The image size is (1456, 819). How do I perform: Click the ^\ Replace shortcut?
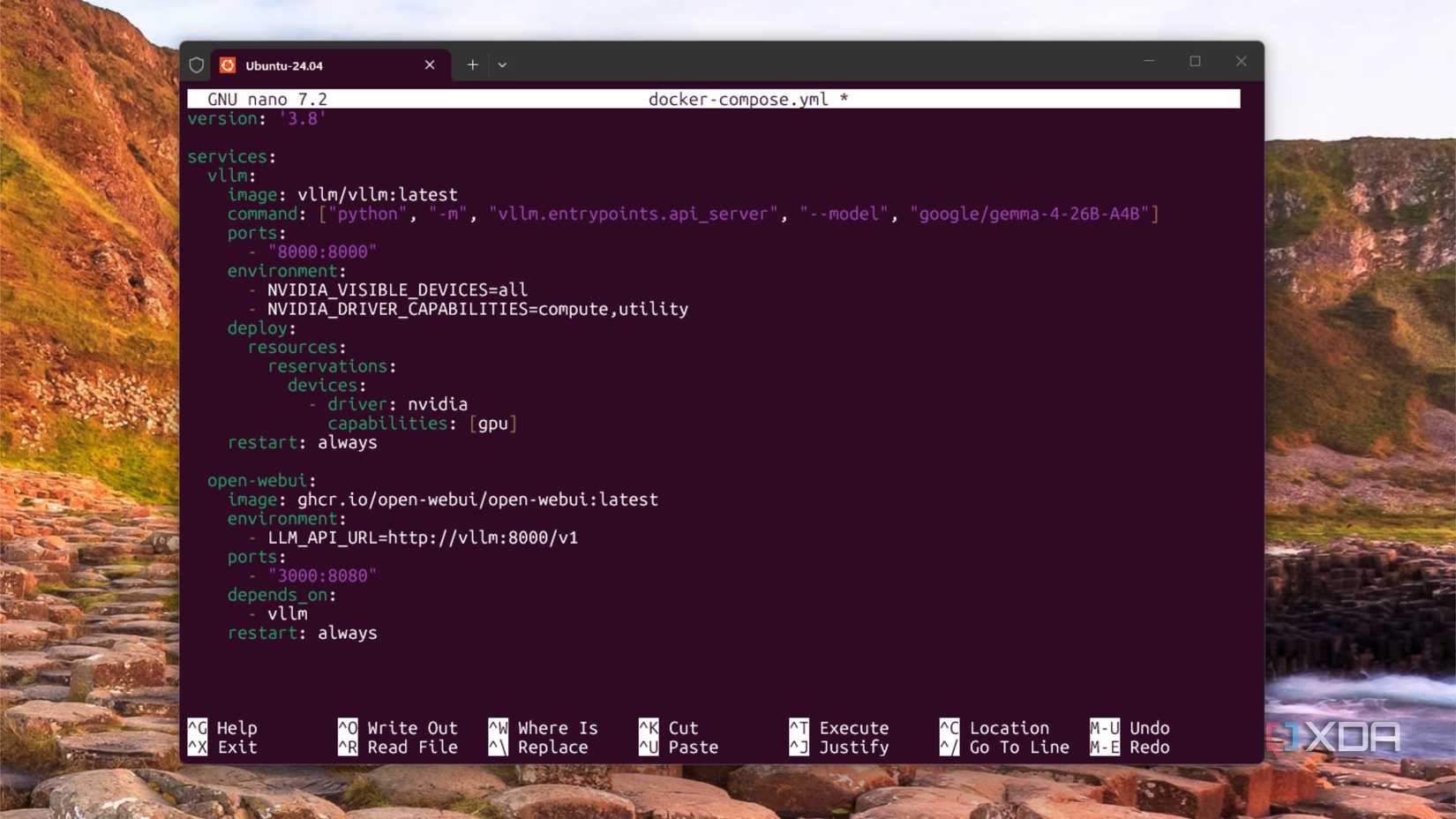(x=538, y=748)
